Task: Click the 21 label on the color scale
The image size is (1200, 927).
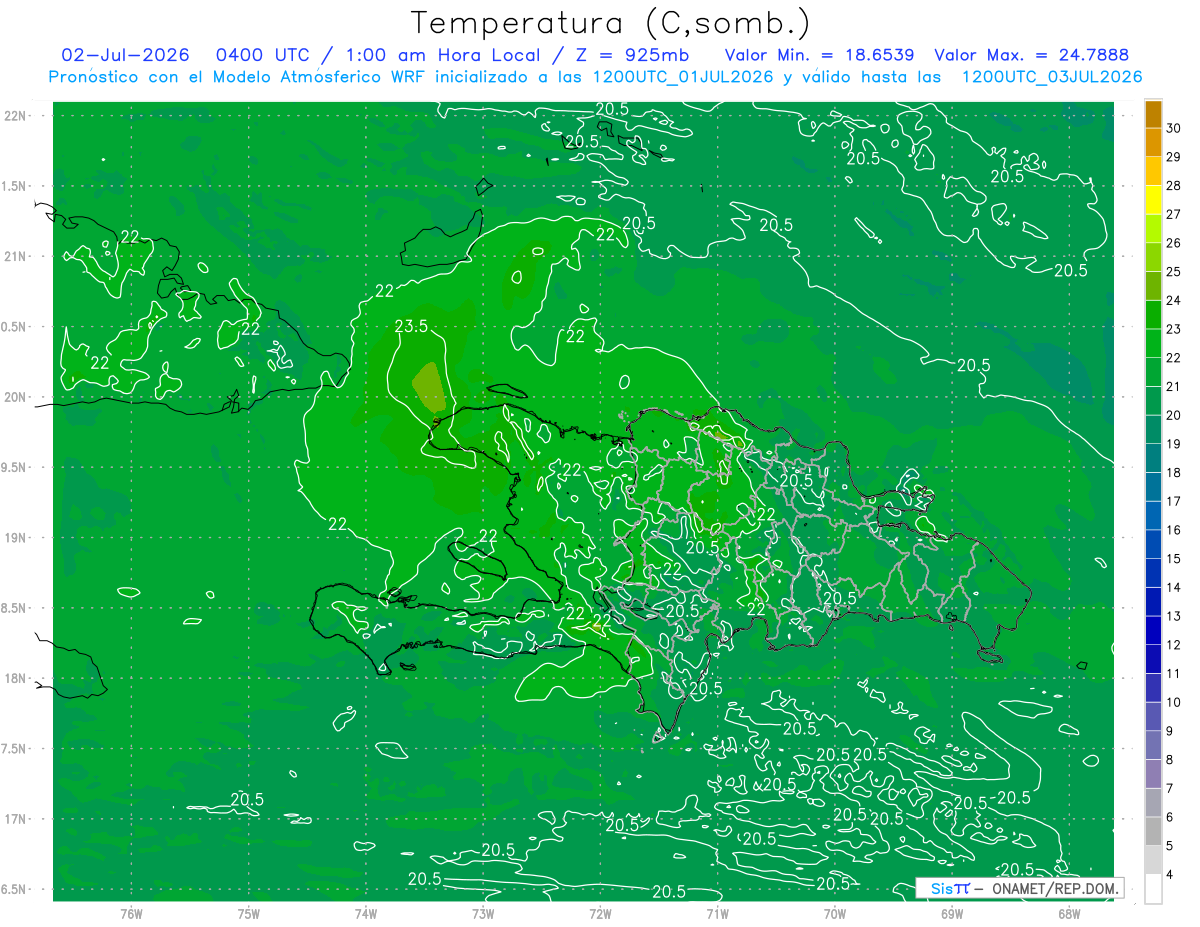Action: [x=1174, y=386]
